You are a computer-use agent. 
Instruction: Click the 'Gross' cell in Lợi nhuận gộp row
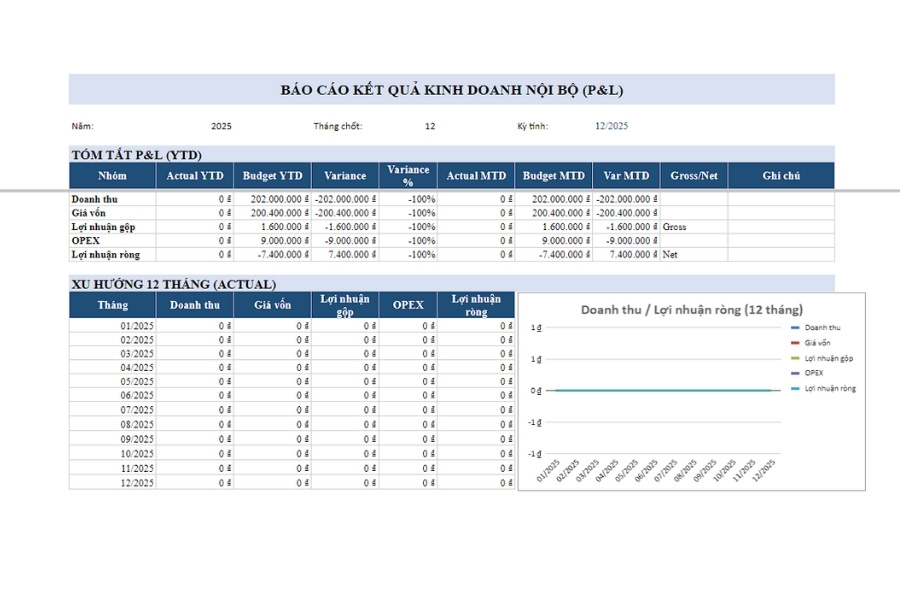click(694, 227)
